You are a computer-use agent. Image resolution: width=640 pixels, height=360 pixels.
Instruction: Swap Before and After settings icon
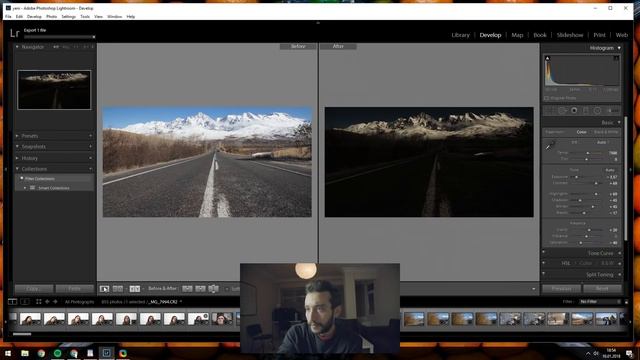click(213, 289)
